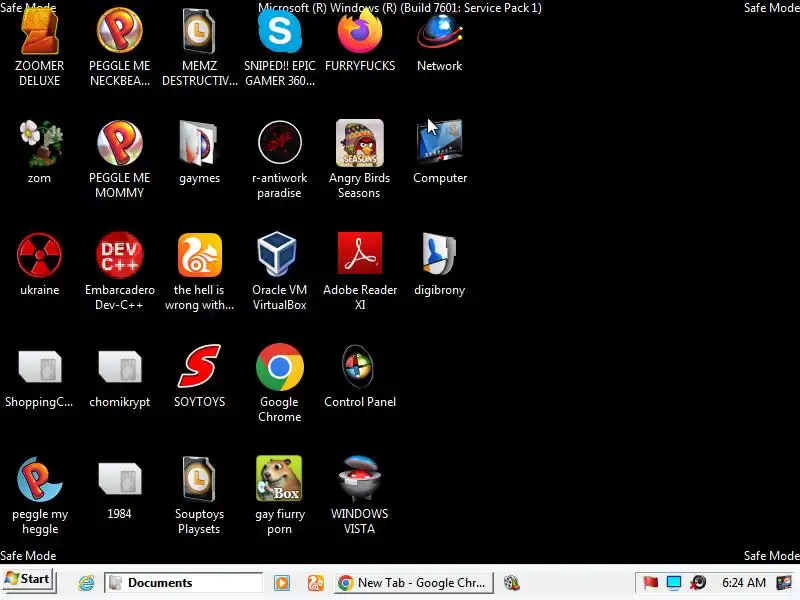This screenshot has width=800, height=600.
Task: Click the peggle my heggle icon
Action: click(x=39, y=479)
